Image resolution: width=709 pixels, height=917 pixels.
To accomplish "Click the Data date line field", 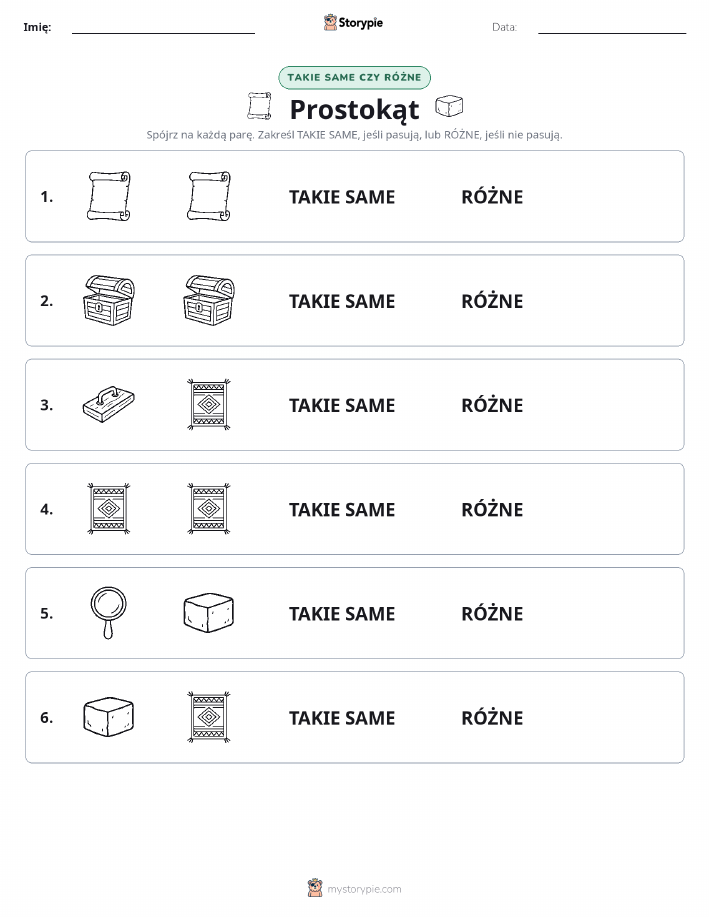I will [x=612, y=27].
